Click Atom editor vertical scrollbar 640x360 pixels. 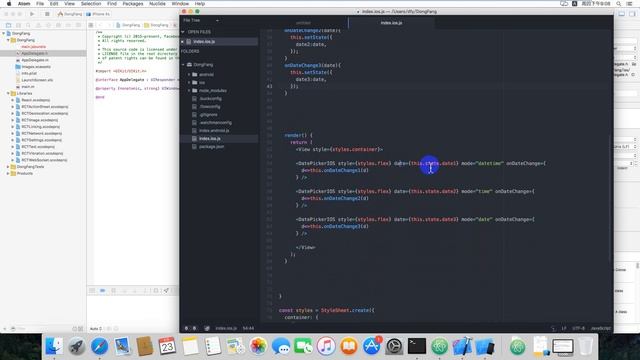[611, 200]
